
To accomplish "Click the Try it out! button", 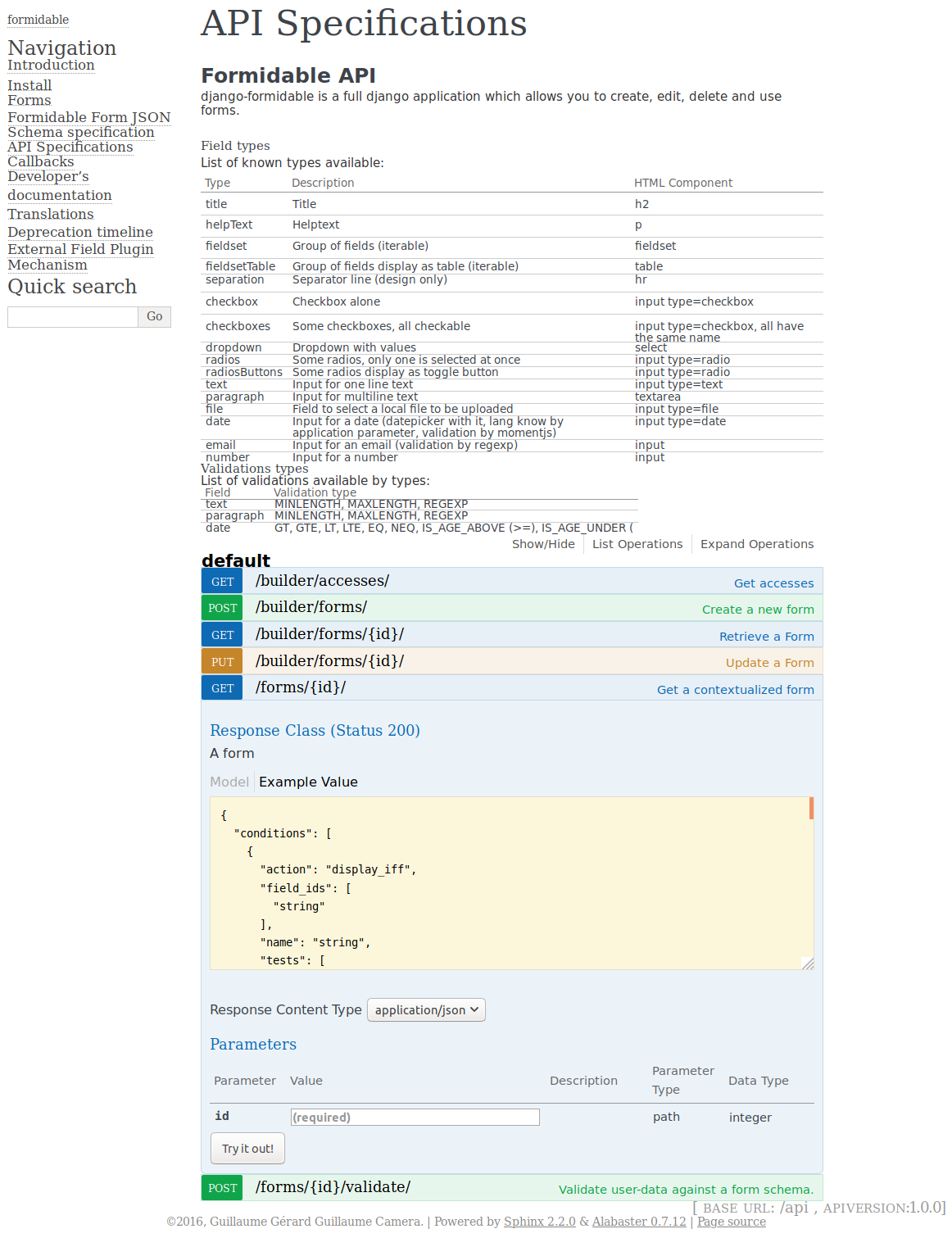I will pyautogui.click(x=247, y=1149).
